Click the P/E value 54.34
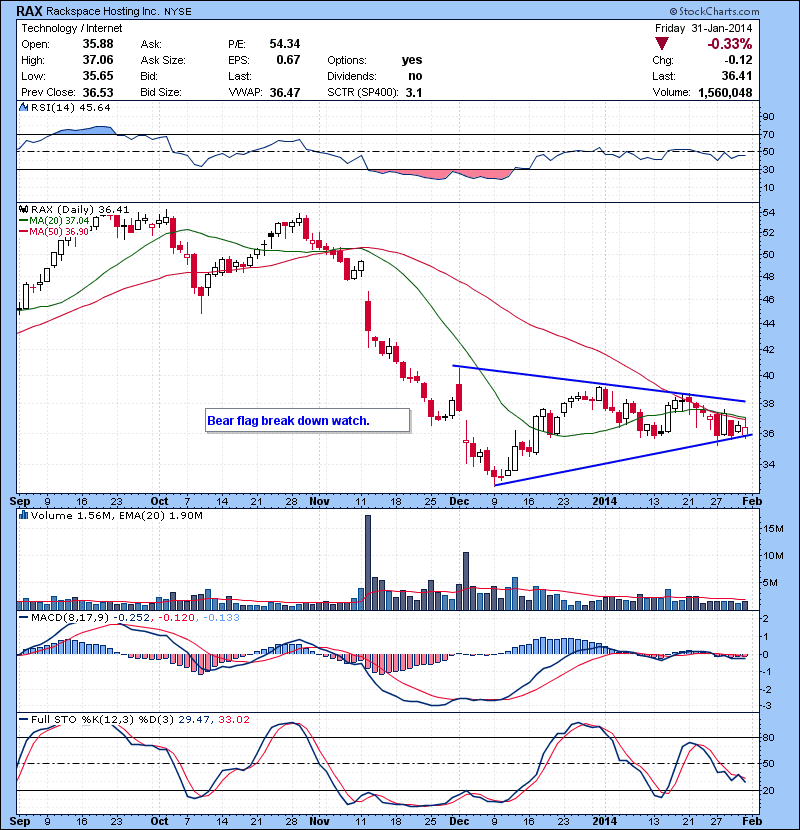 [285, 43]
